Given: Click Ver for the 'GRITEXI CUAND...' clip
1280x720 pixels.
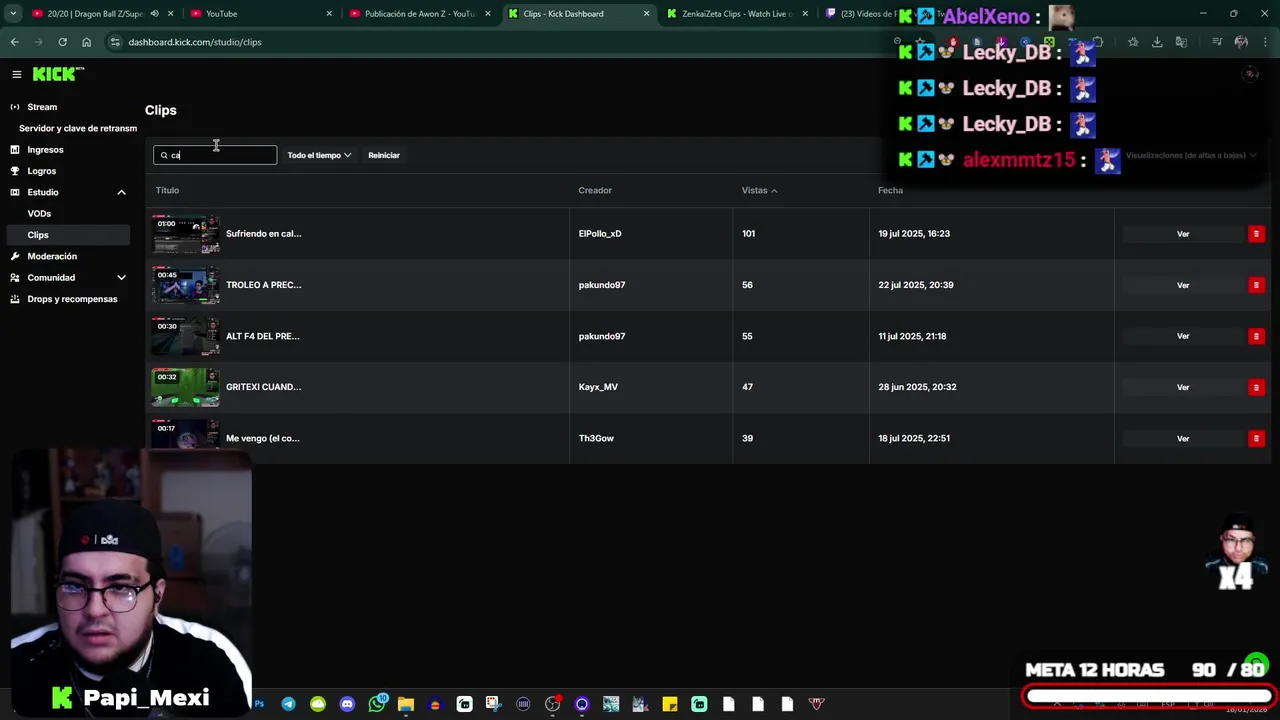Looking at the screenshot, I should 1183,387.
